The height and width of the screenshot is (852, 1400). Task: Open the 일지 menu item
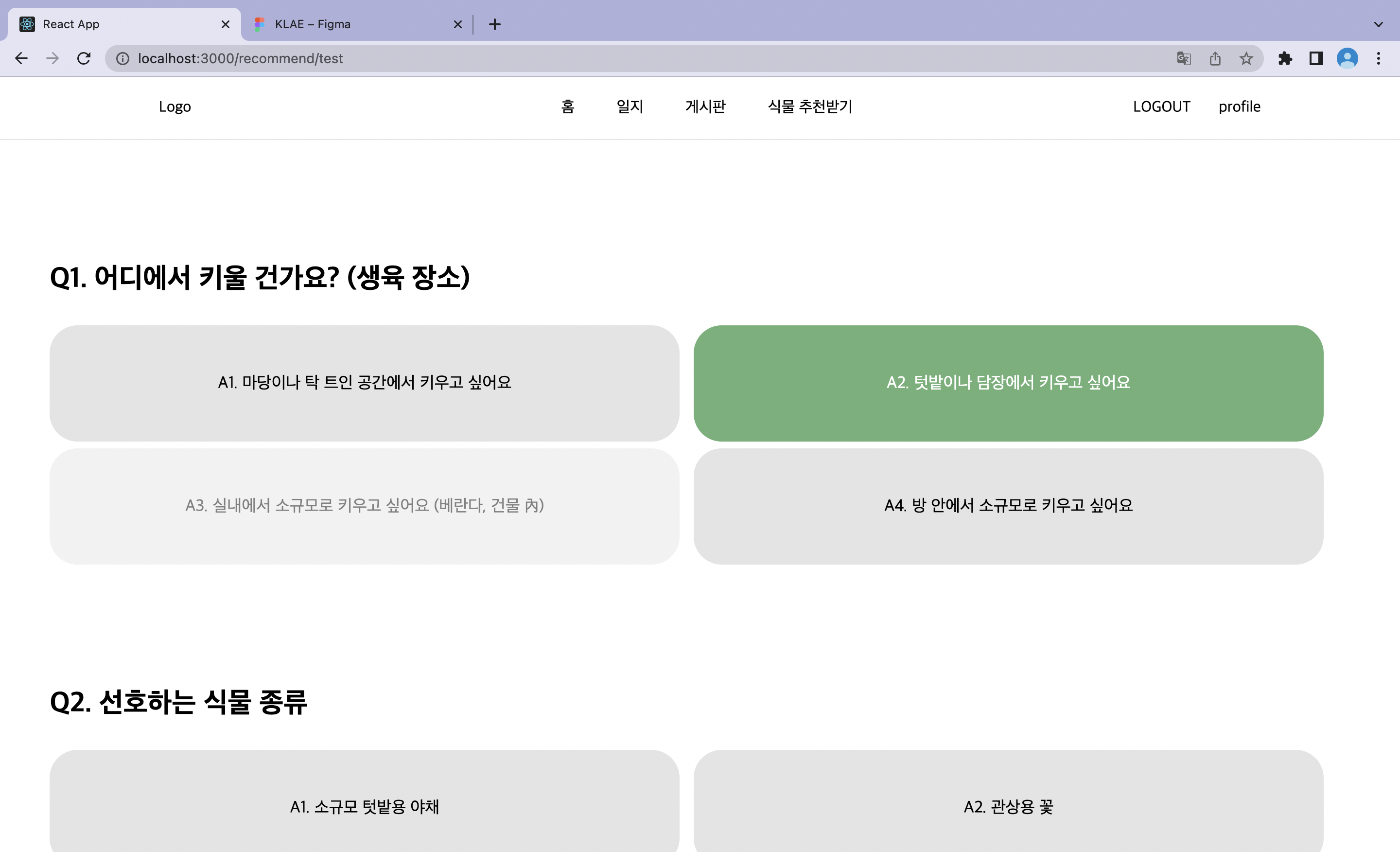(630, 106)
